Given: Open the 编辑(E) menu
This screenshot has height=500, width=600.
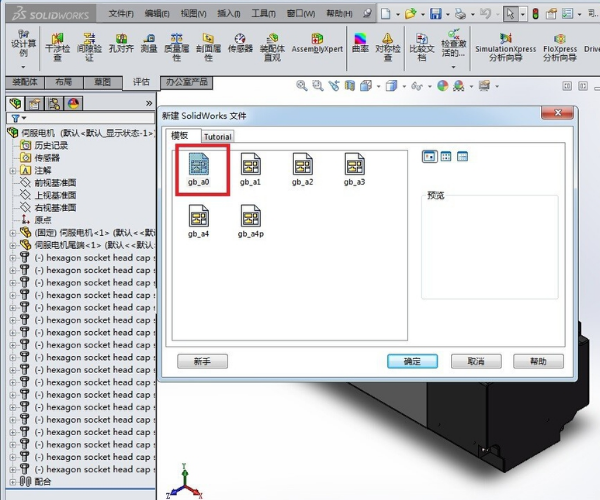Looking at the screenshot, I should click(157, 14).
